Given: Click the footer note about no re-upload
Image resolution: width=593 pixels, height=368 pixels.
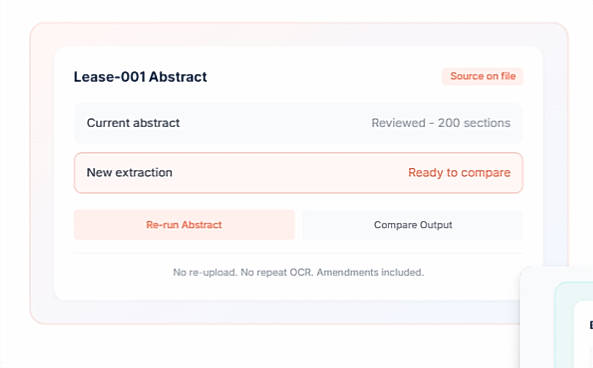Looking at the screenshot, I should (298, 272).
